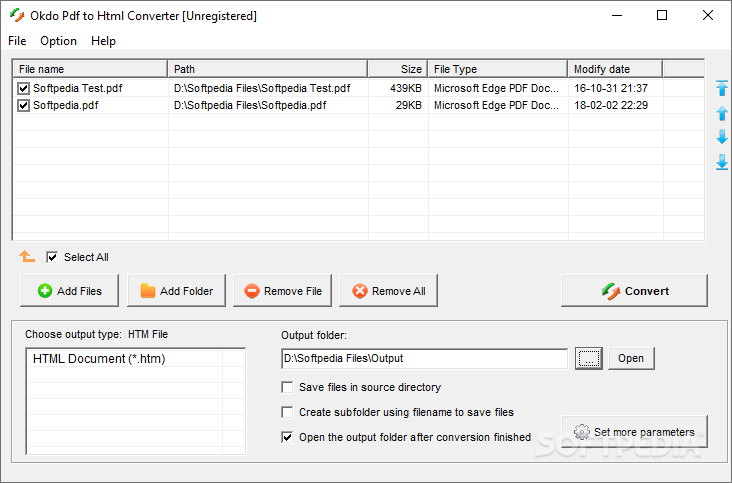The height and width of the screenshot is (483, 732).
Task: Enable Save files in source directory
Action: click(x=287, y=387)
